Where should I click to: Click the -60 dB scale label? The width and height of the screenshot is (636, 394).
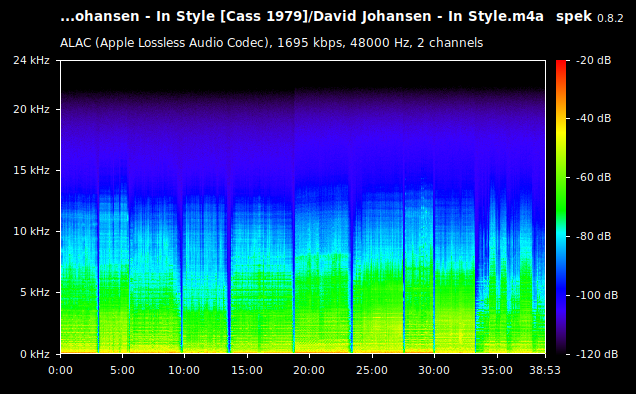(x=593, y=177)
